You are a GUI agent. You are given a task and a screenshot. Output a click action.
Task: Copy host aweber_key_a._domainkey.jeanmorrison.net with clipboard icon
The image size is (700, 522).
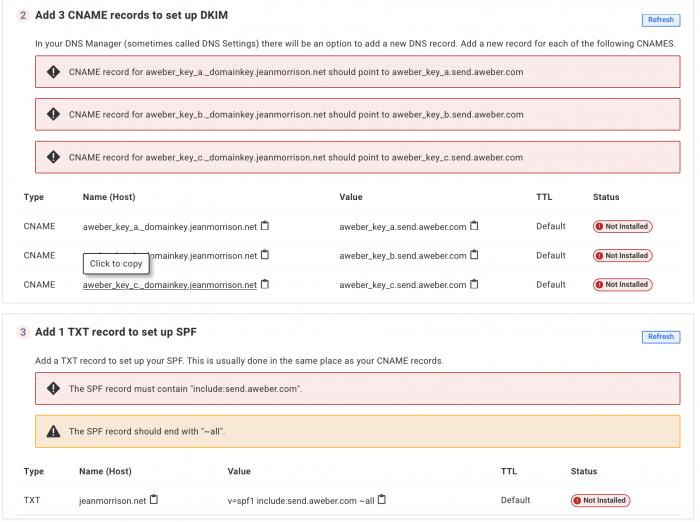tap(265, 226)
